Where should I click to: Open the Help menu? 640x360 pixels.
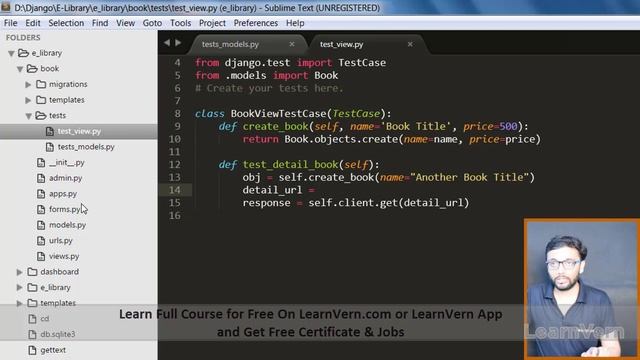[295, 23]
